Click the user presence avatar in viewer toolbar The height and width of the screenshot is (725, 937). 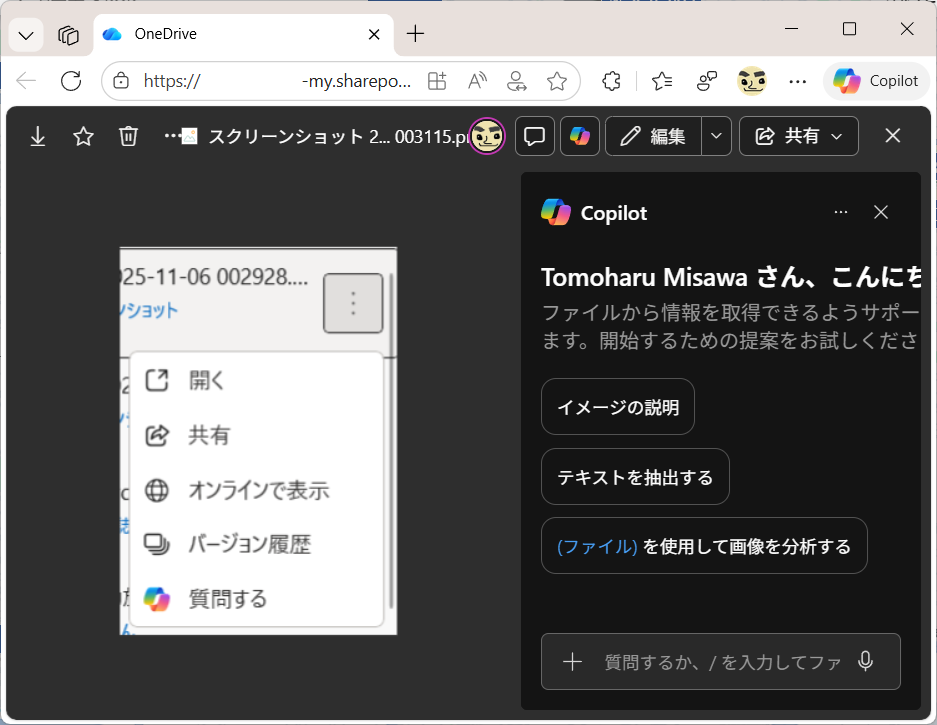click(x=487, y=136)
